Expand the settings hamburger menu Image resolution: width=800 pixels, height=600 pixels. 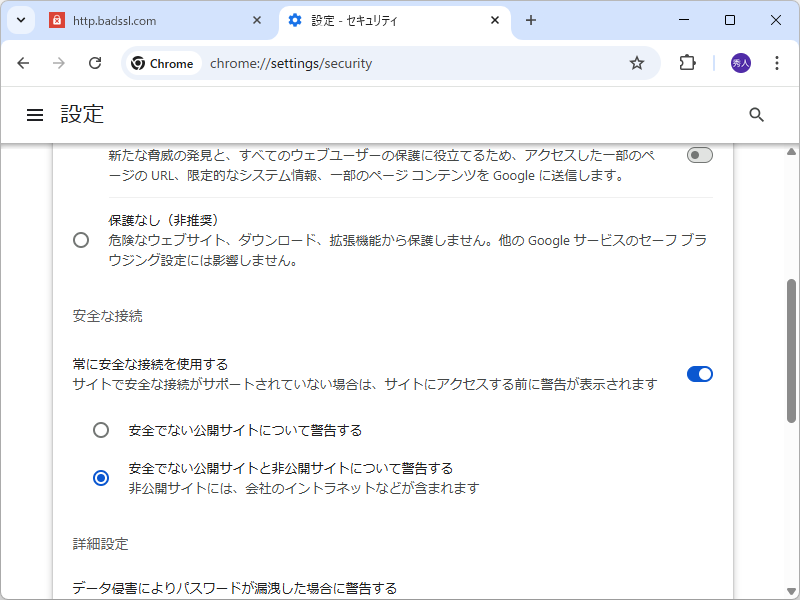[x=35, y=114]
